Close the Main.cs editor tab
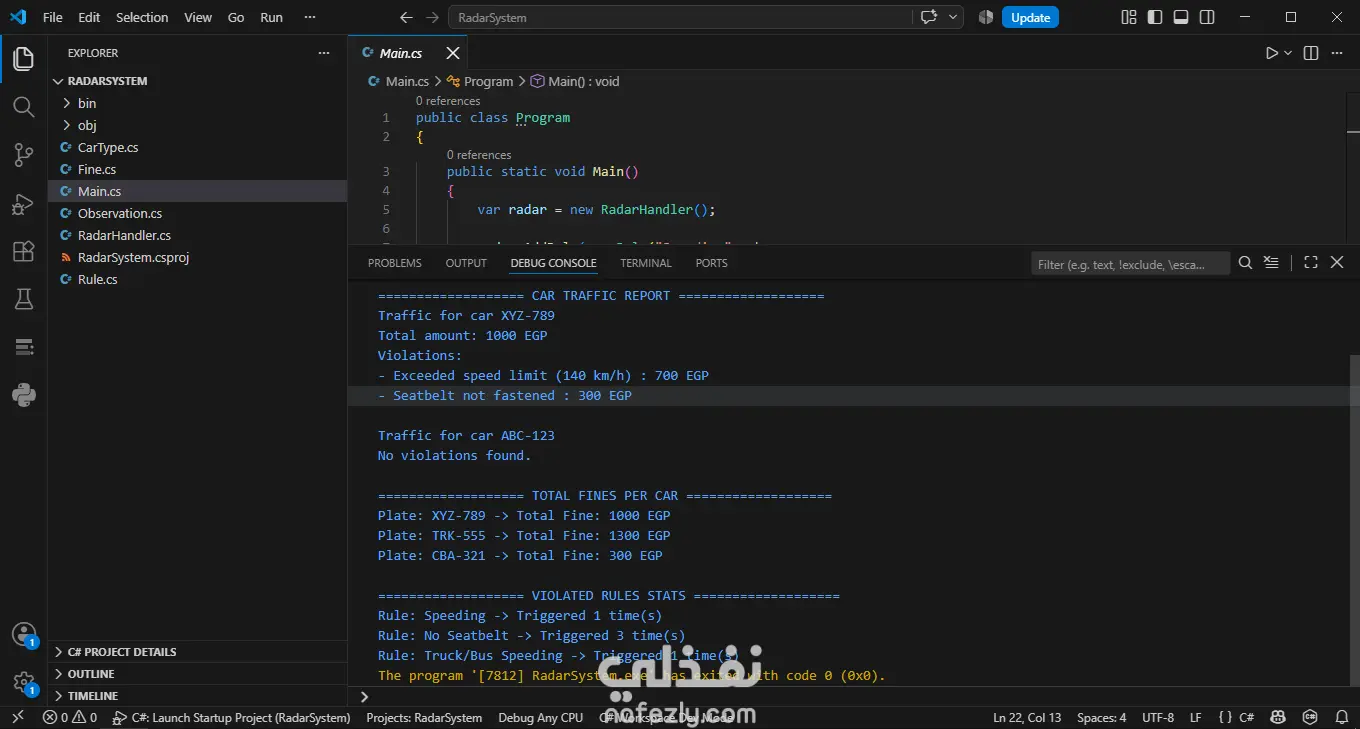Screen dimensions: 1360x729 pyautogui.click(x=453, y=53)
